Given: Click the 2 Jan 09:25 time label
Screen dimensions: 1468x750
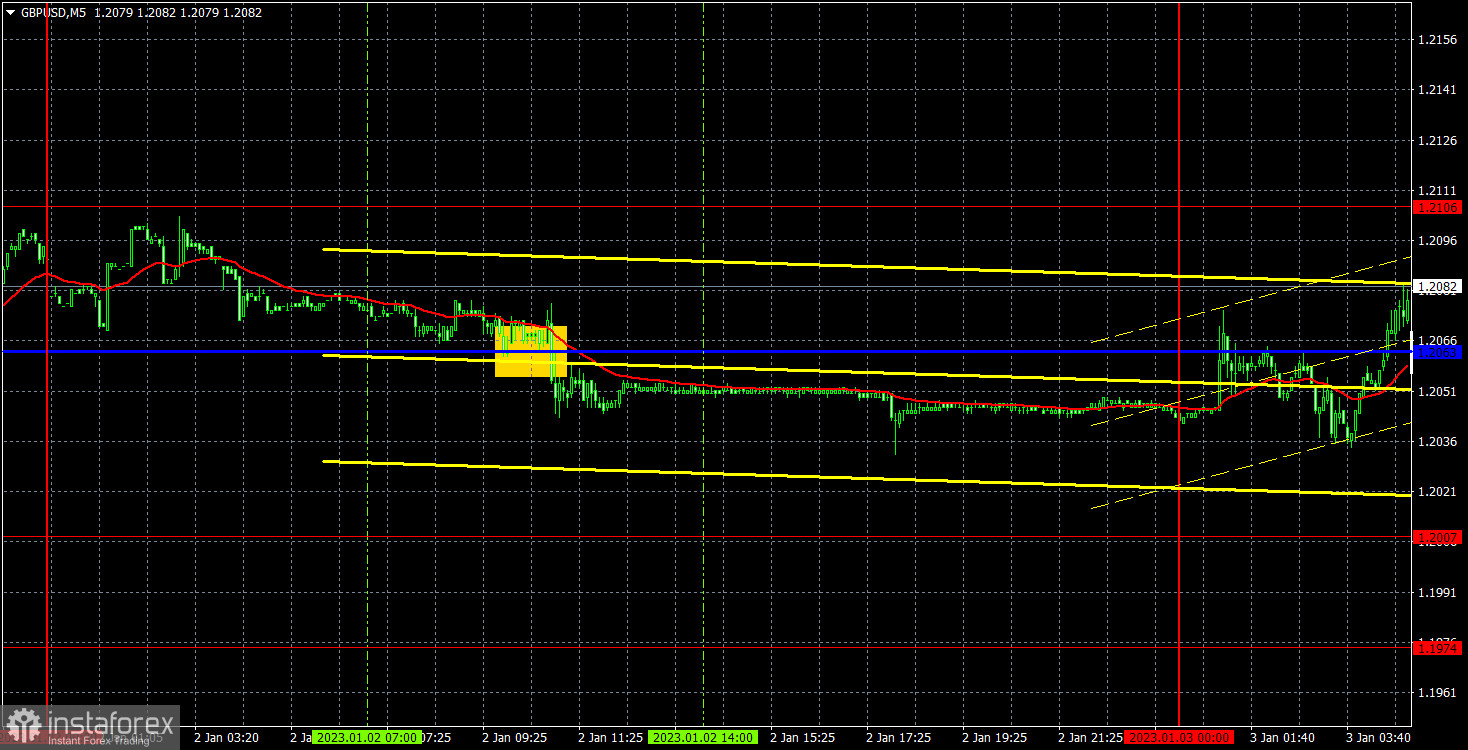Looking at the screenshot, I should click(x=514, y=737).
